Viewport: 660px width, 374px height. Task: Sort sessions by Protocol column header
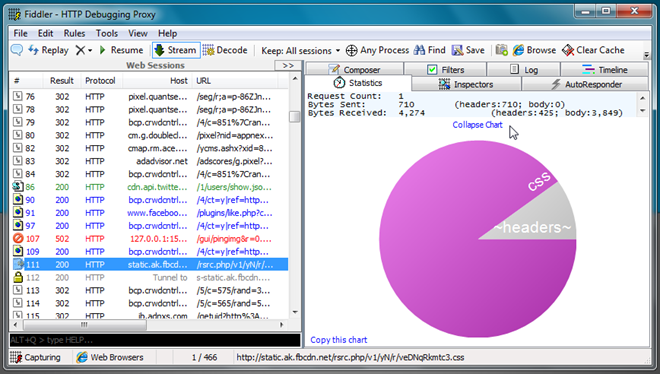(100, 81)
